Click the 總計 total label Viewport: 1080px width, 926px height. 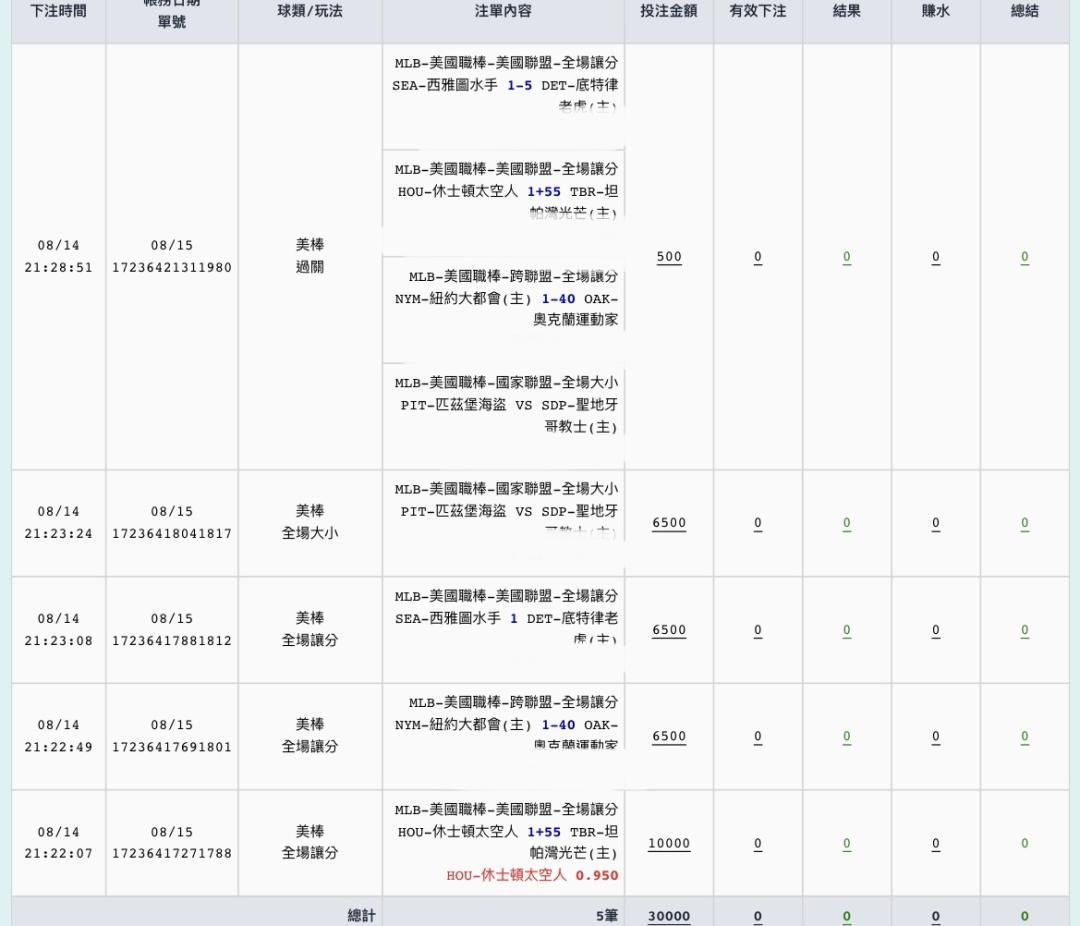(x=362, y=916)
